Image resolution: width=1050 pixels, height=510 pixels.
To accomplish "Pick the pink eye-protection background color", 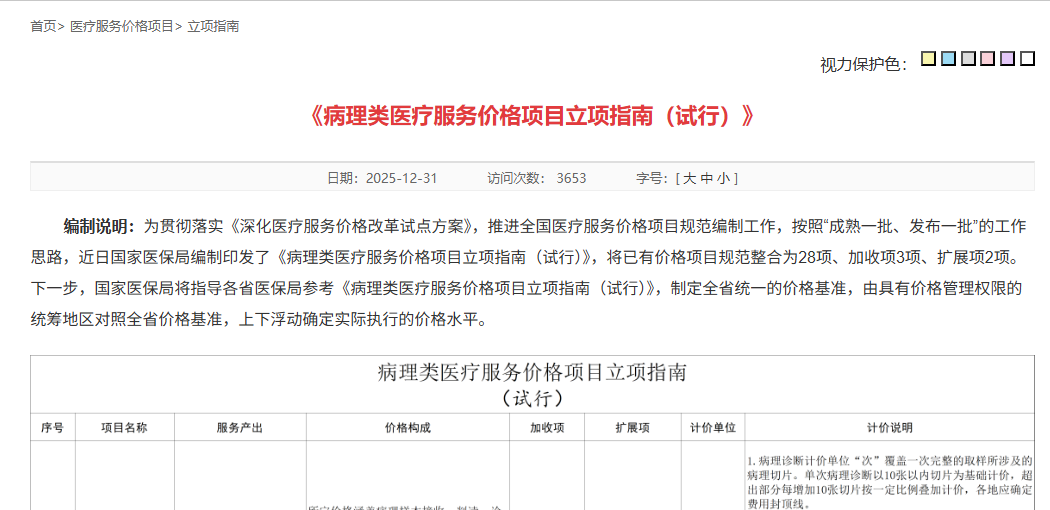I will click(x=988, y=59).
